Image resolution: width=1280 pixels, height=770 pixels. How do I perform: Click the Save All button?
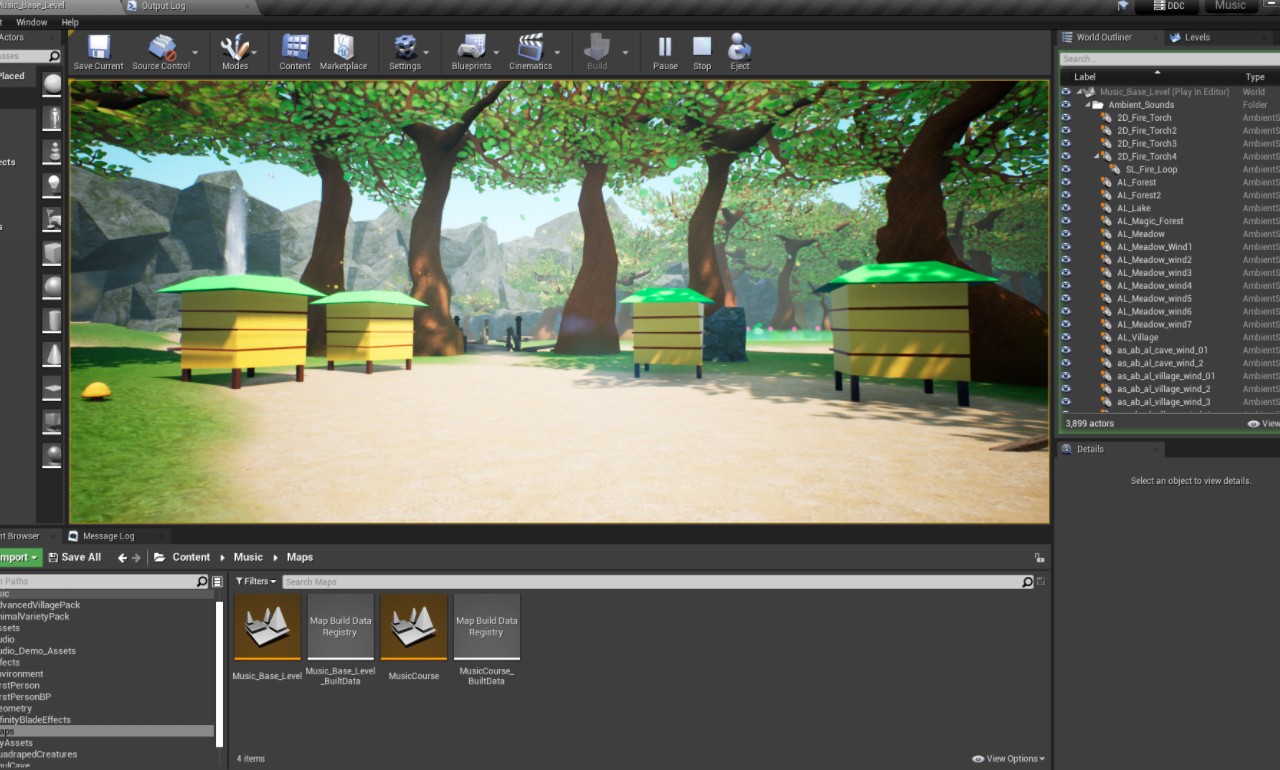(75, 557)
